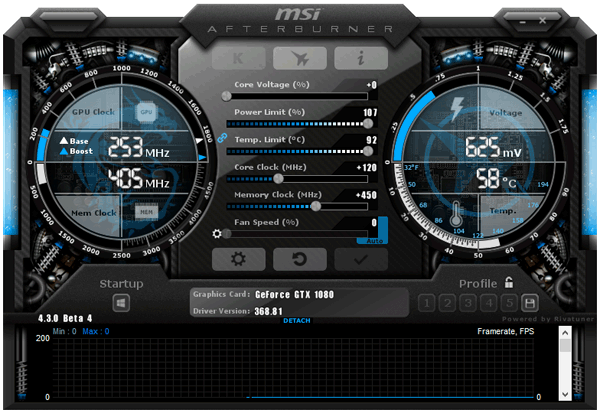Click the Temp. Limit value 92

click(372, 140)
